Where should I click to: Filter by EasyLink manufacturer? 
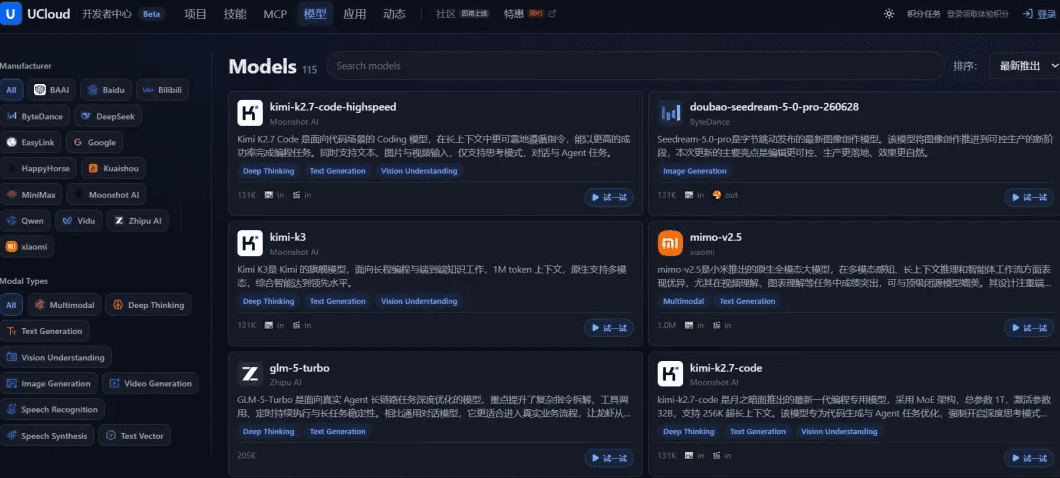click(x=31, y=143)
